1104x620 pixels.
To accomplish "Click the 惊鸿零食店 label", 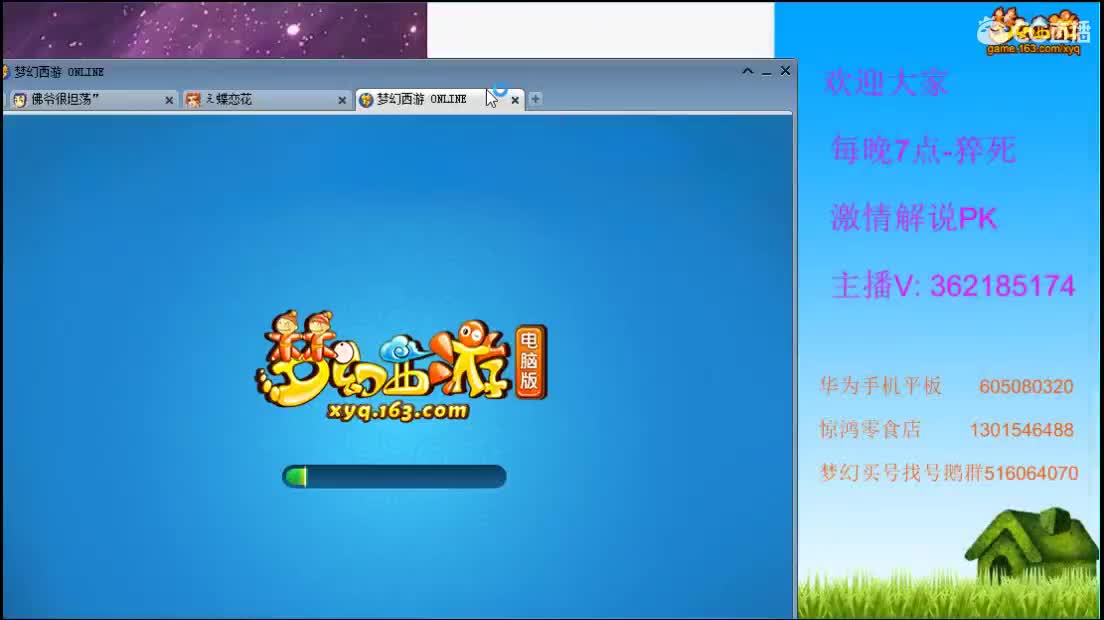I will (870, 429).
